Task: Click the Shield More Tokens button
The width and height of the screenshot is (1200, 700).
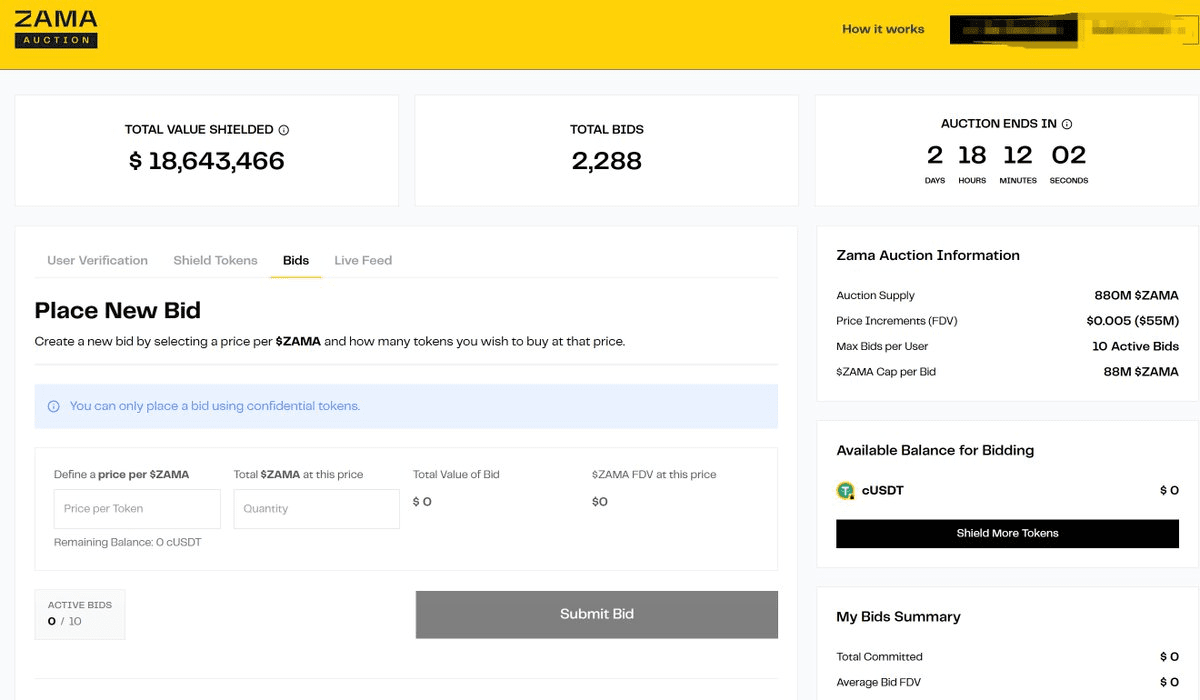Action: click(1007, 533)
